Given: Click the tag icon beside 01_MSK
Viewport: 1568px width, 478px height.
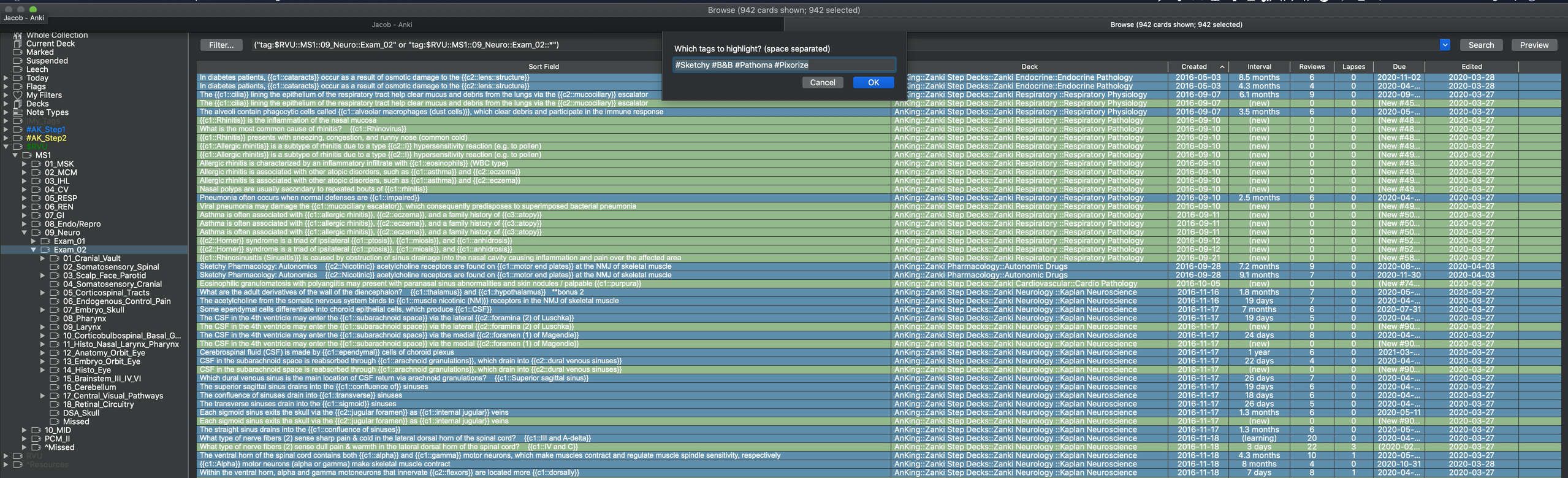Looking at the screenshot, I should (36, 164).
